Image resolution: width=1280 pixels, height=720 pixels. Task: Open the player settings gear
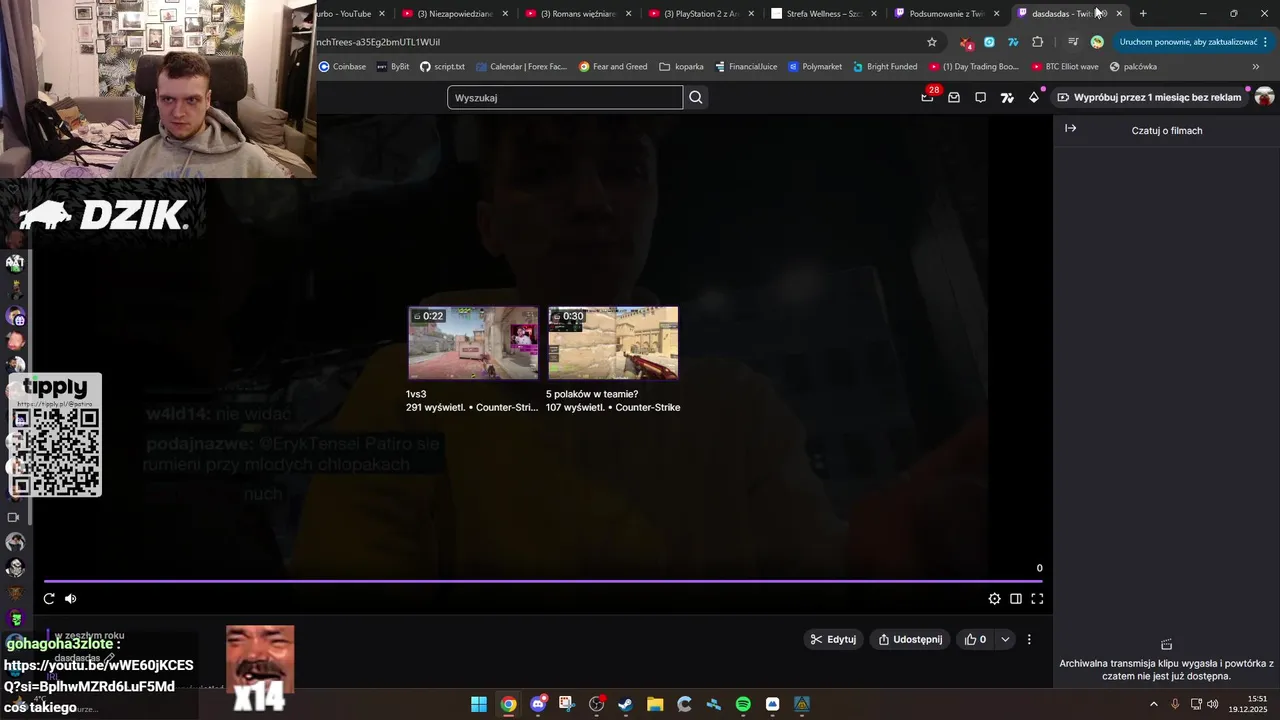pos(994,598)
